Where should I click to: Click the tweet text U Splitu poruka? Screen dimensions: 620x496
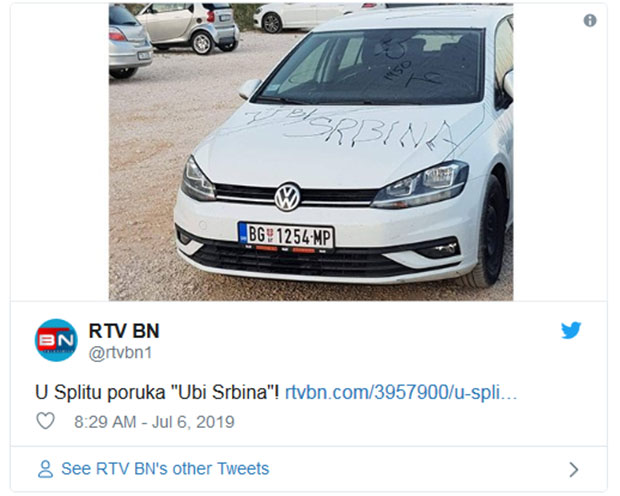pyautogui.click(x=100, y=393)
